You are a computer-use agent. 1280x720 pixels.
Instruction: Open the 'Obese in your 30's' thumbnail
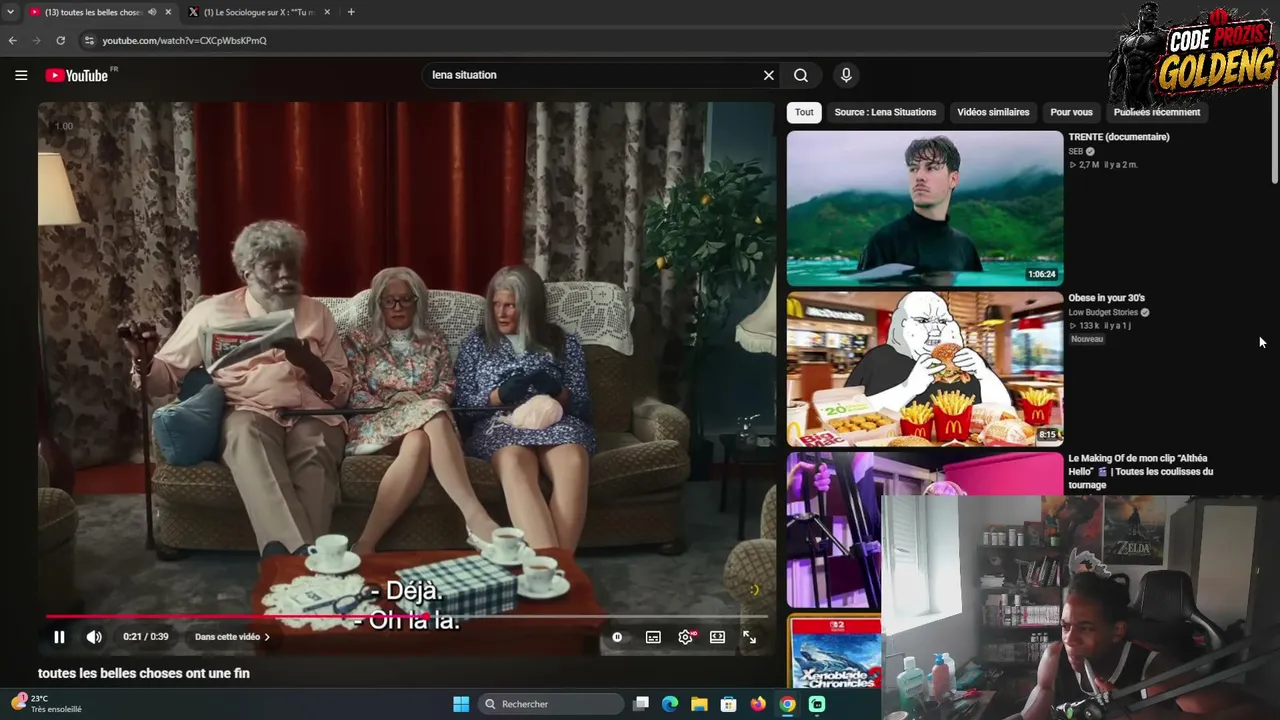925,369
